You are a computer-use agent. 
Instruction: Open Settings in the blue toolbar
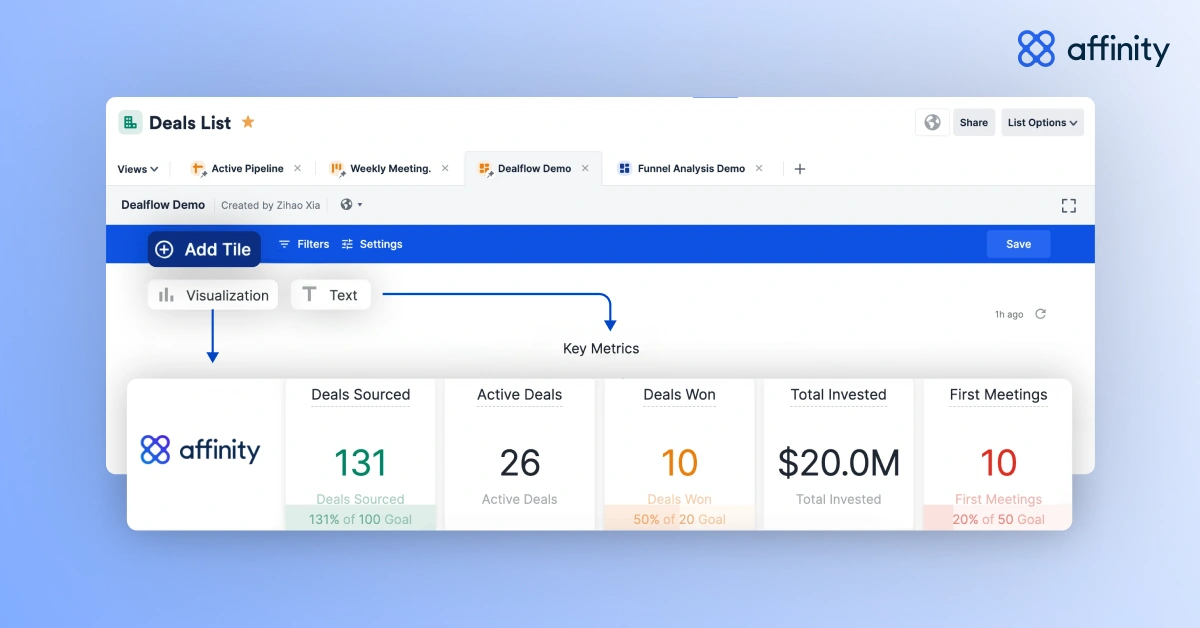tap(372, 244)
